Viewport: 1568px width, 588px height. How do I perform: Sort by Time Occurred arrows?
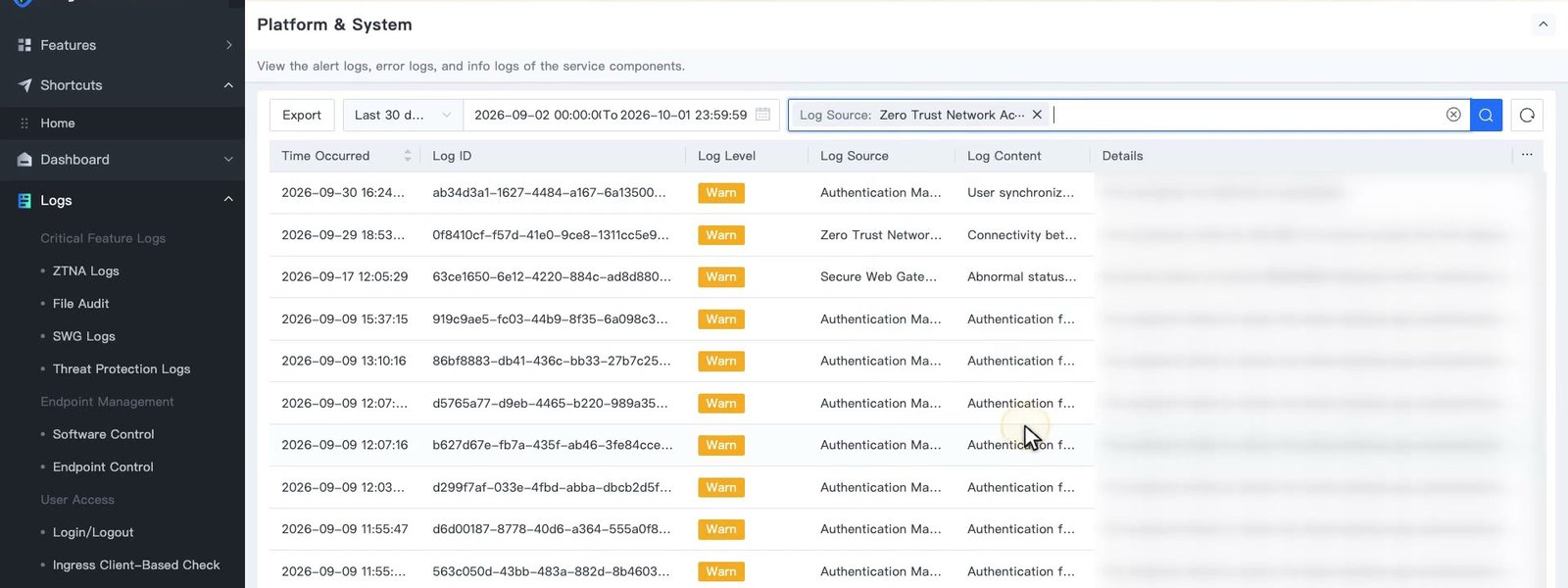click(x=408, y=156)
